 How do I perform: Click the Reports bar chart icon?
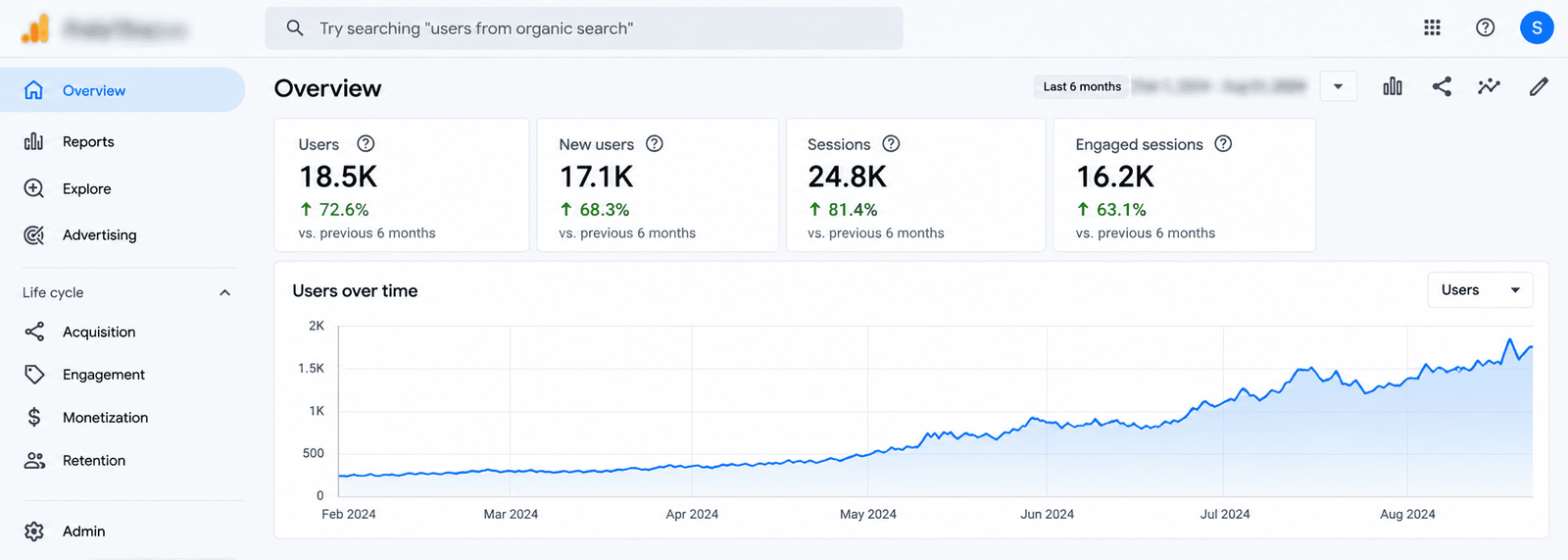[x=33, y=141]
